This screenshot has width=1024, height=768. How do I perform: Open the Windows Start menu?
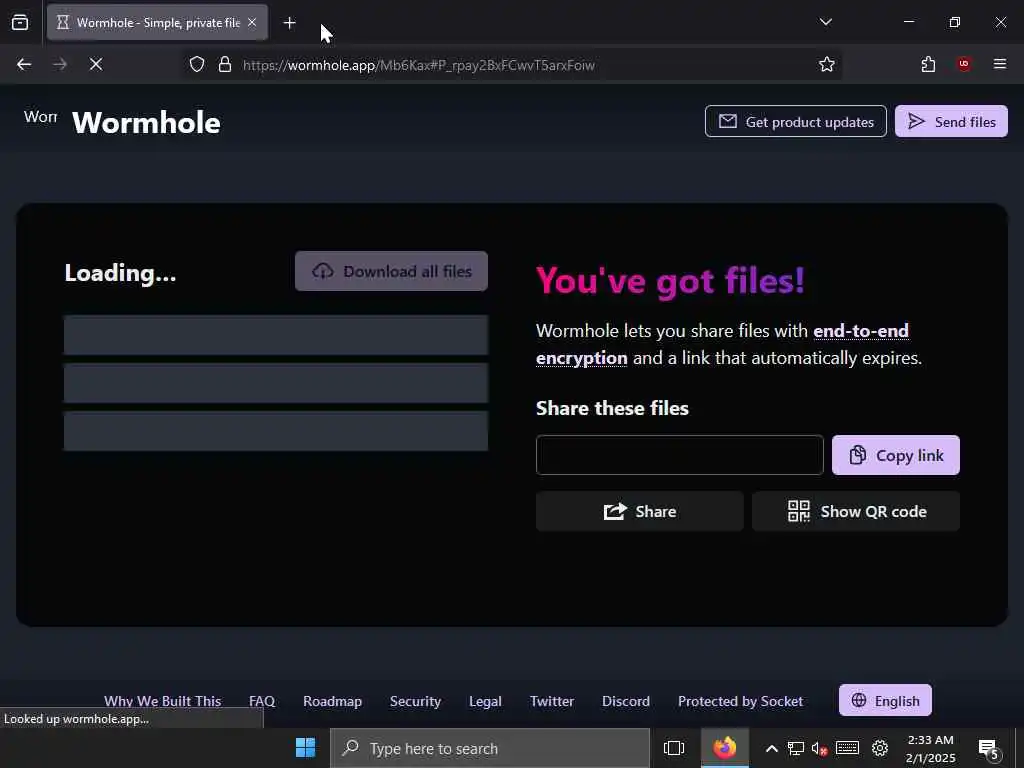click(x=305, y=748)
